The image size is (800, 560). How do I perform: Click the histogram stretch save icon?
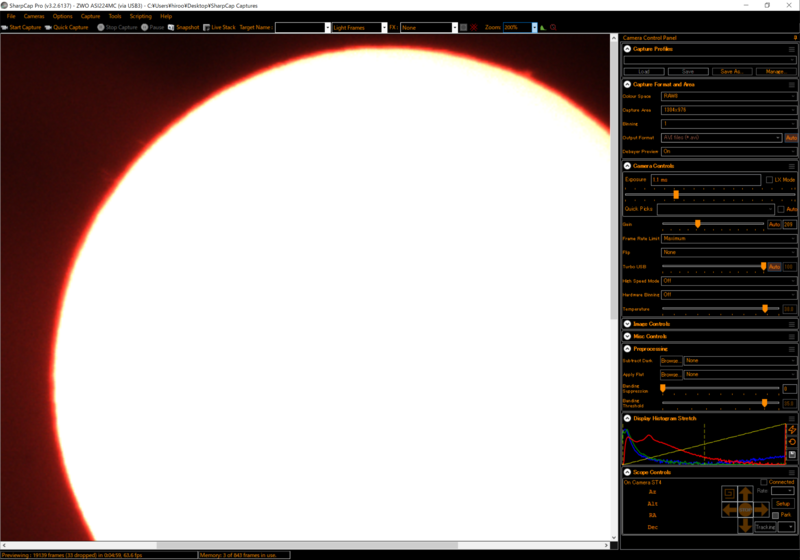coord(792,454)
